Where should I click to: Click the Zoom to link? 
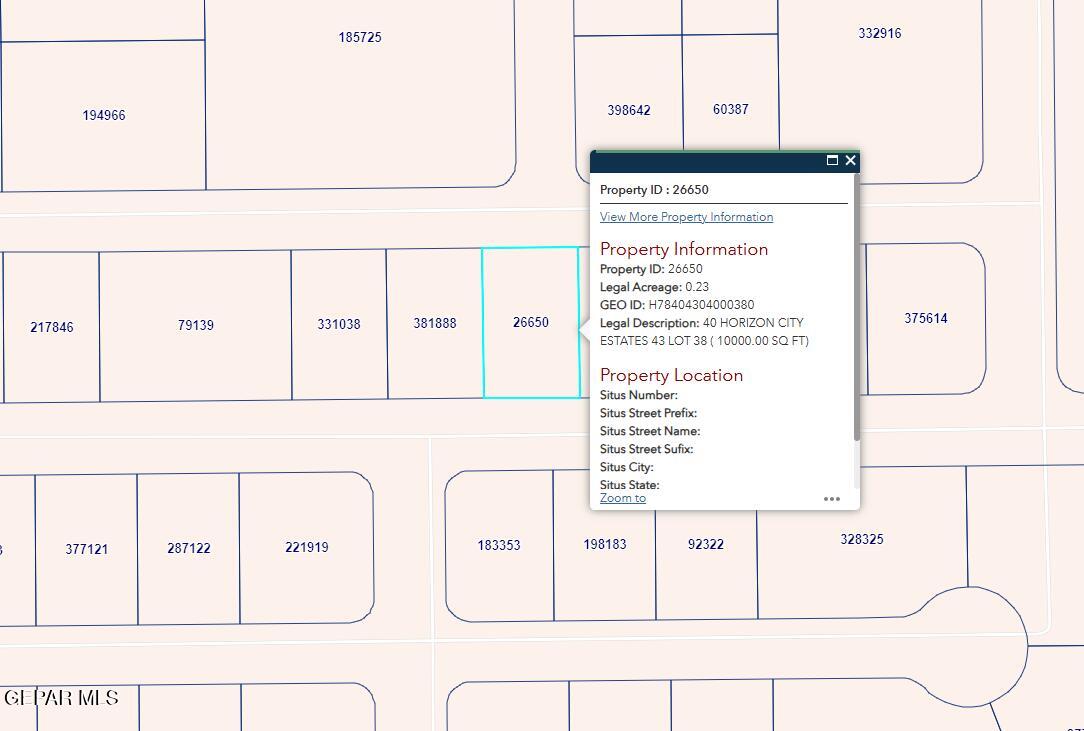(x=622, y=498)
